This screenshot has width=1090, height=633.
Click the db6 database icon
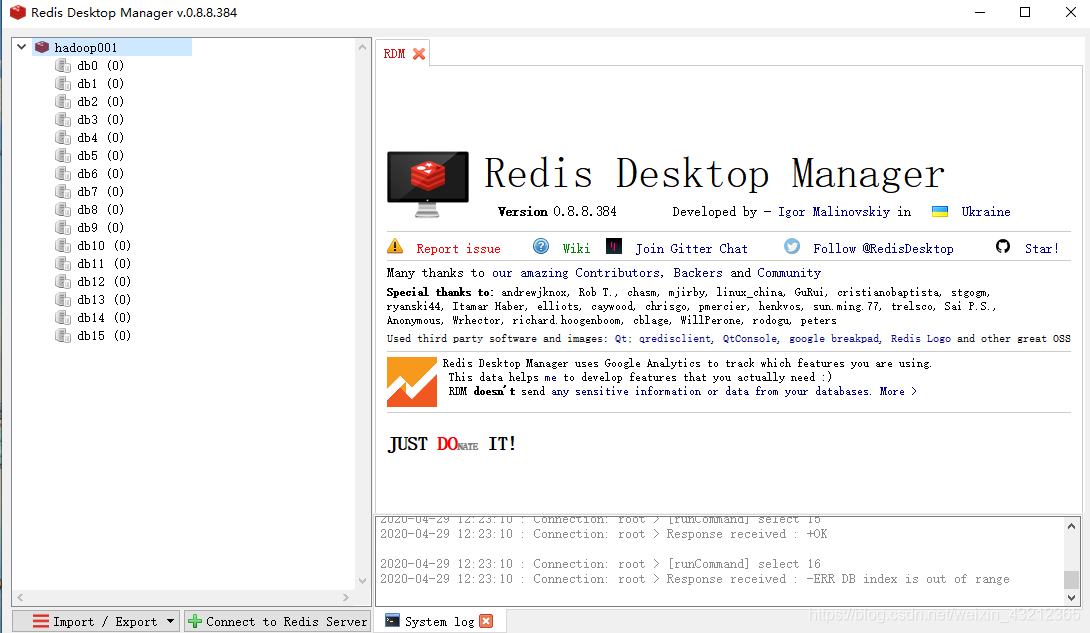[63, 174]
